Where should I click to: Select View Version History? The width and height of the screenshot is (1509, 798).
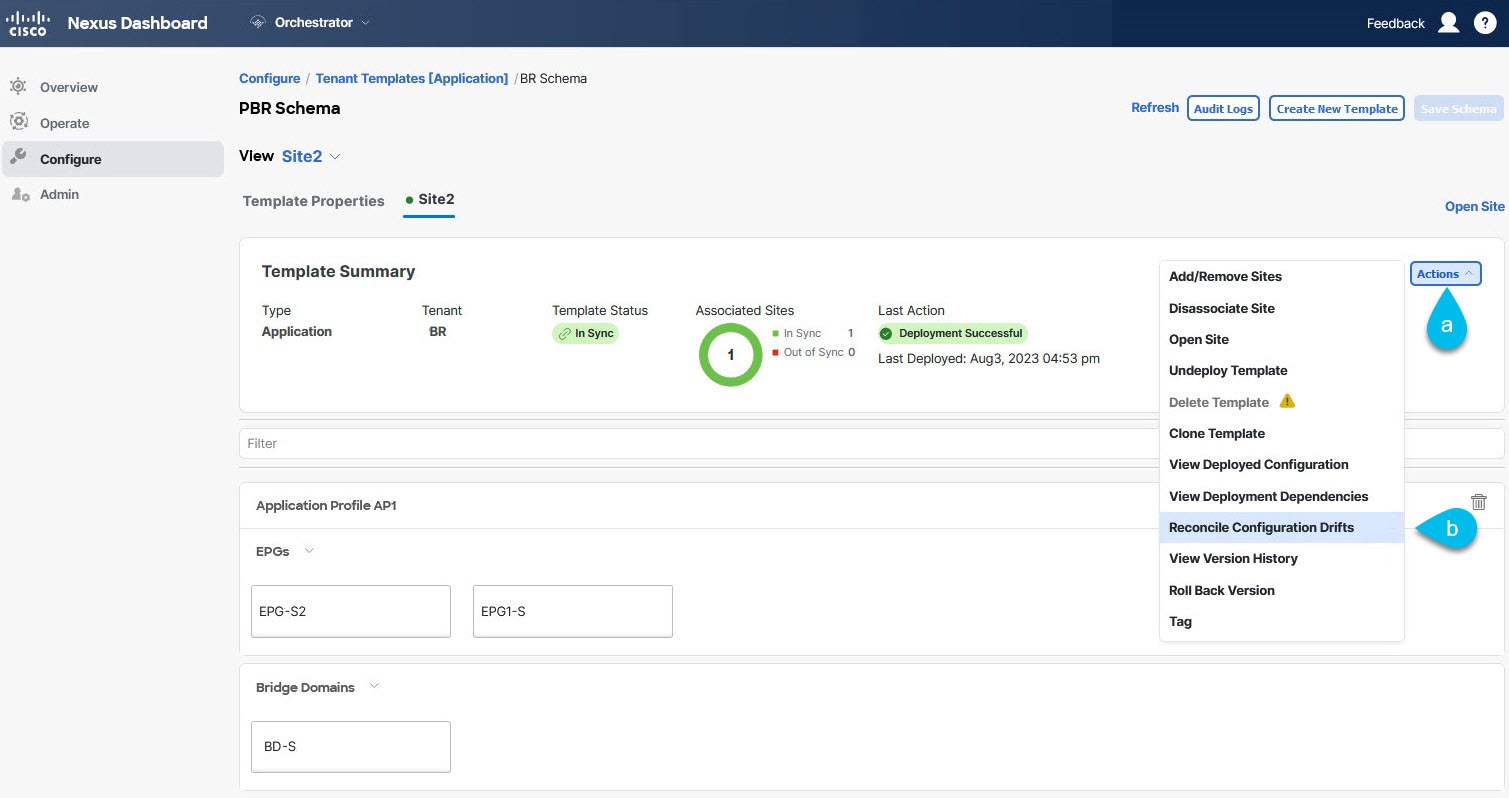(1281, 558)
